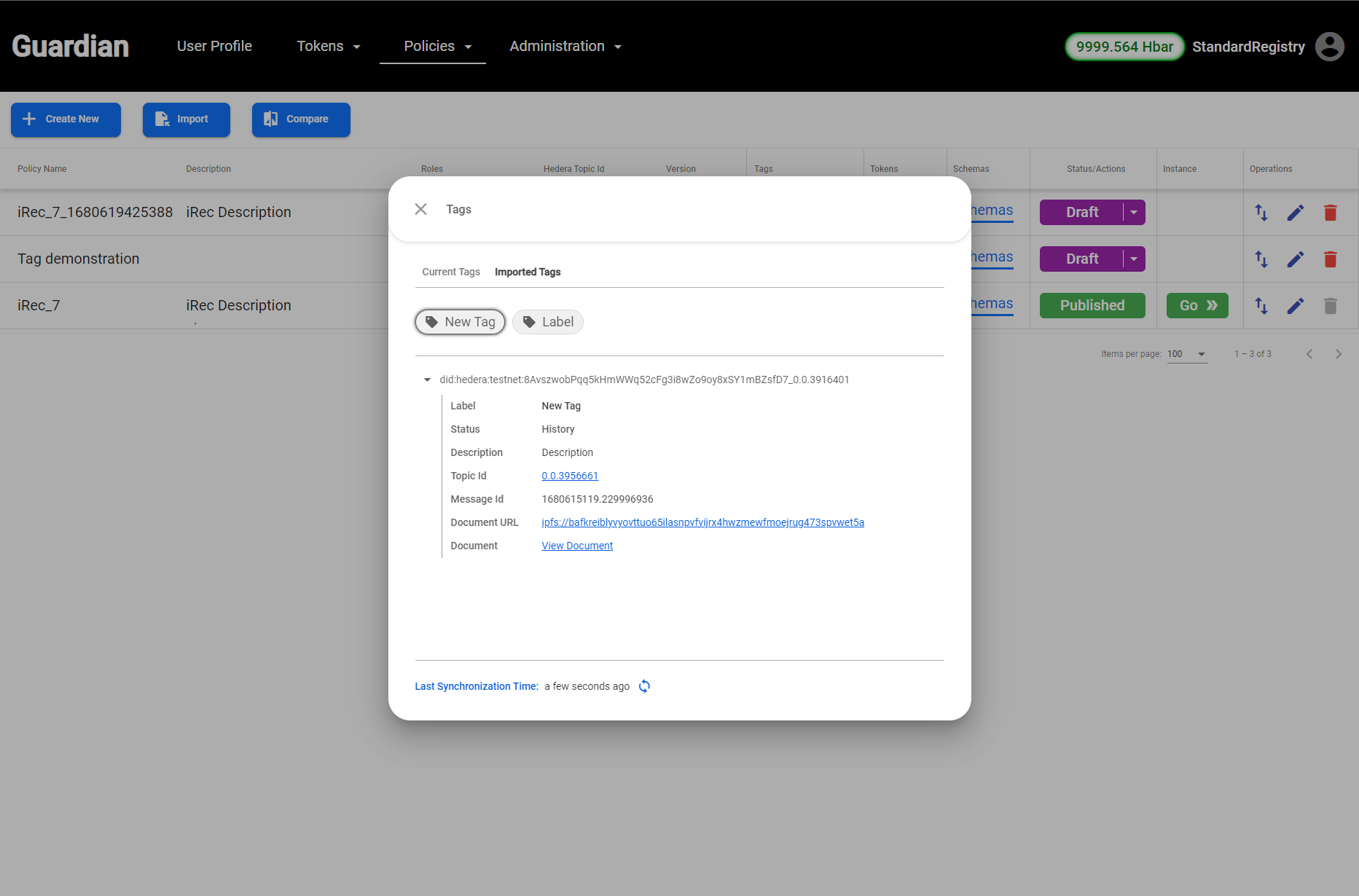This screenshot has height=896, width=1359.
Task: Go to the next page of policies
Action: click(1339, 354)
